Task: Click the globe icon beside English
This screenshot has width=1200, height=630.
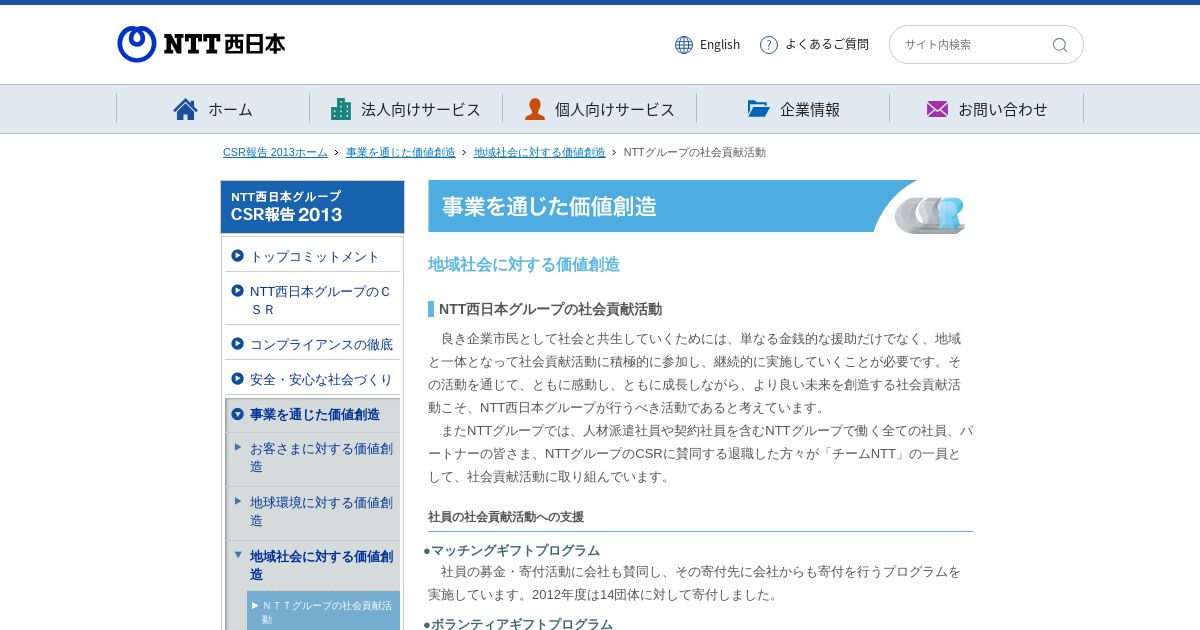Action: click(x=684, y=45)
